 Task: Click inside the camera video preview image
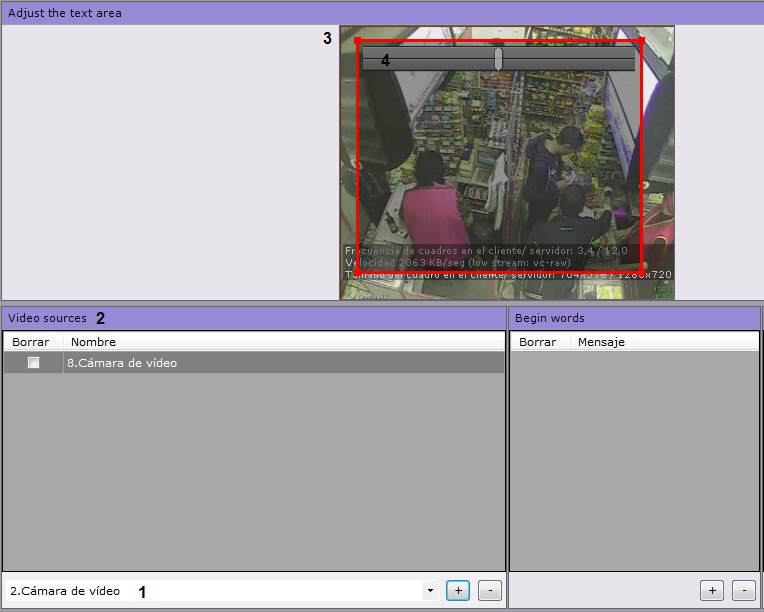[x=500, y=170]
